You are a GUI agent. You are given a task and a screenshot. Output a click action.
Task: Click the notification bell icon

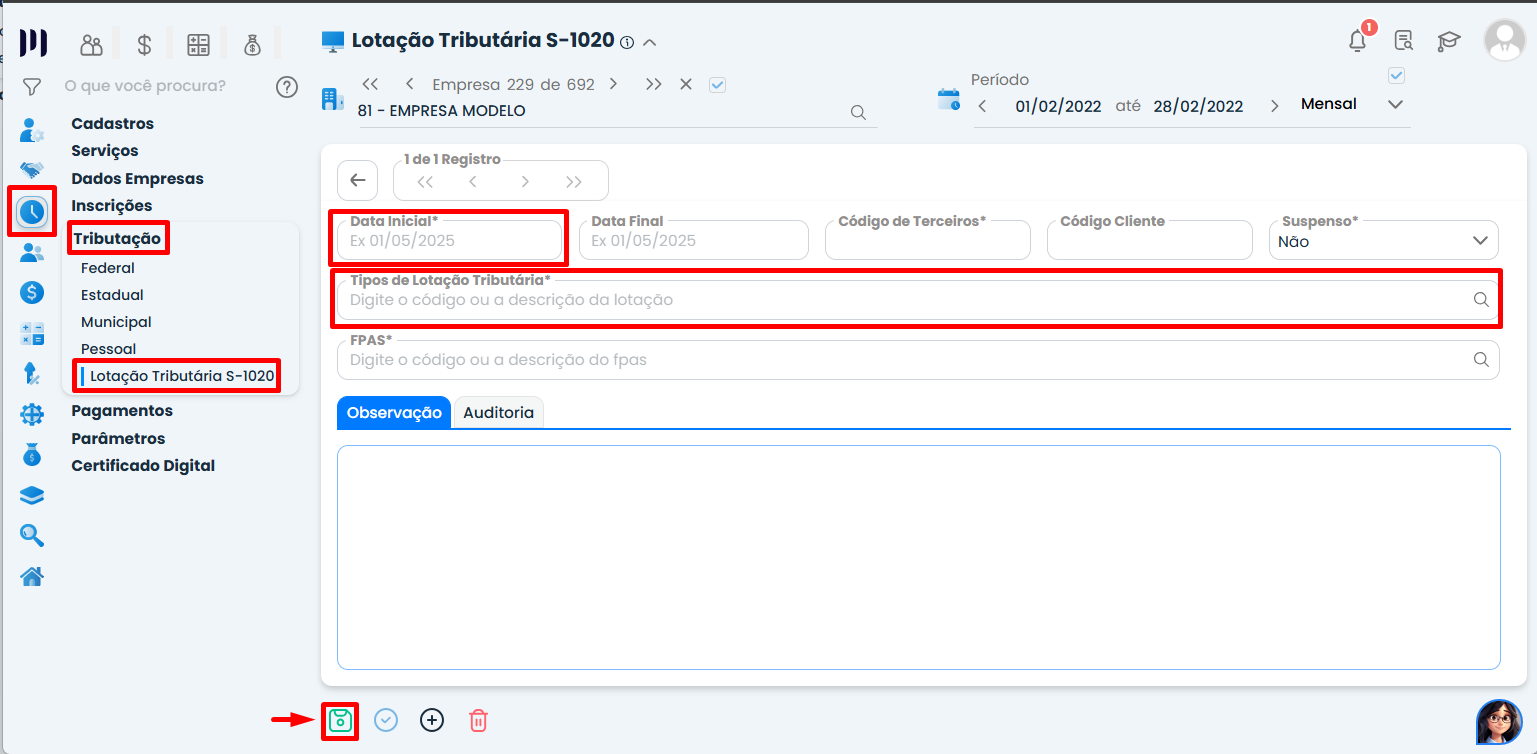(x=1357, y=41)
